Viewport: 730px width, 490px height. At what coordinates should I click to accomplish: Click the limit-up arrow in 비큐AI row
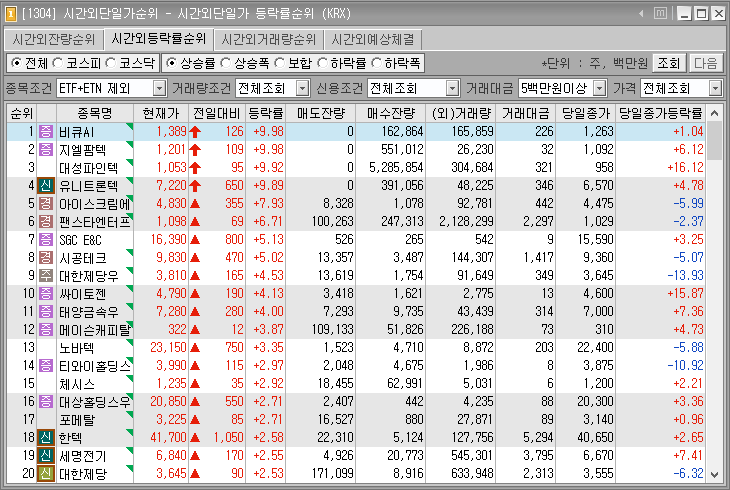click(x=195, y=132)
